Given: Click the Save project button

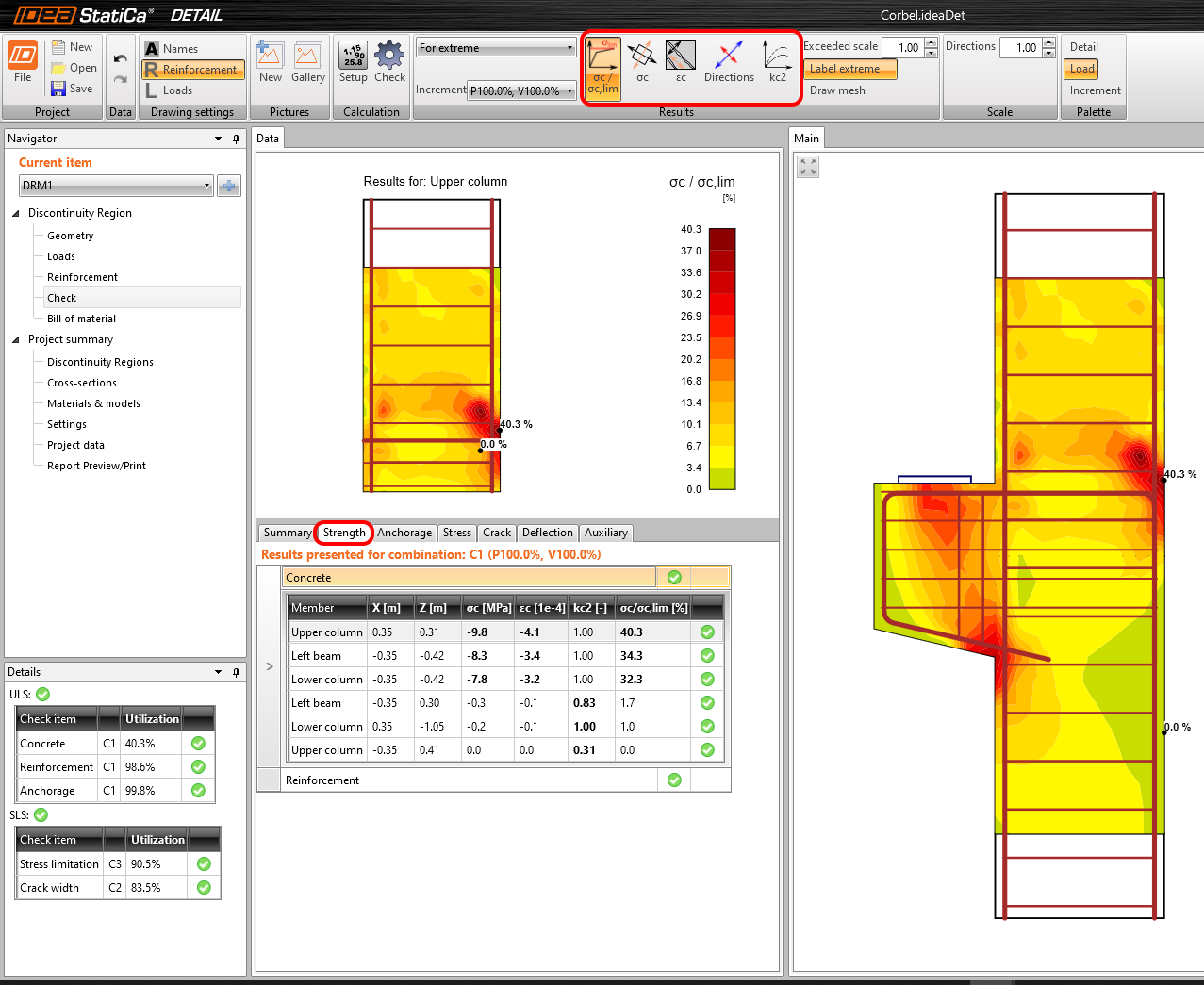Looking at the screenshot, I should [73, 89].
